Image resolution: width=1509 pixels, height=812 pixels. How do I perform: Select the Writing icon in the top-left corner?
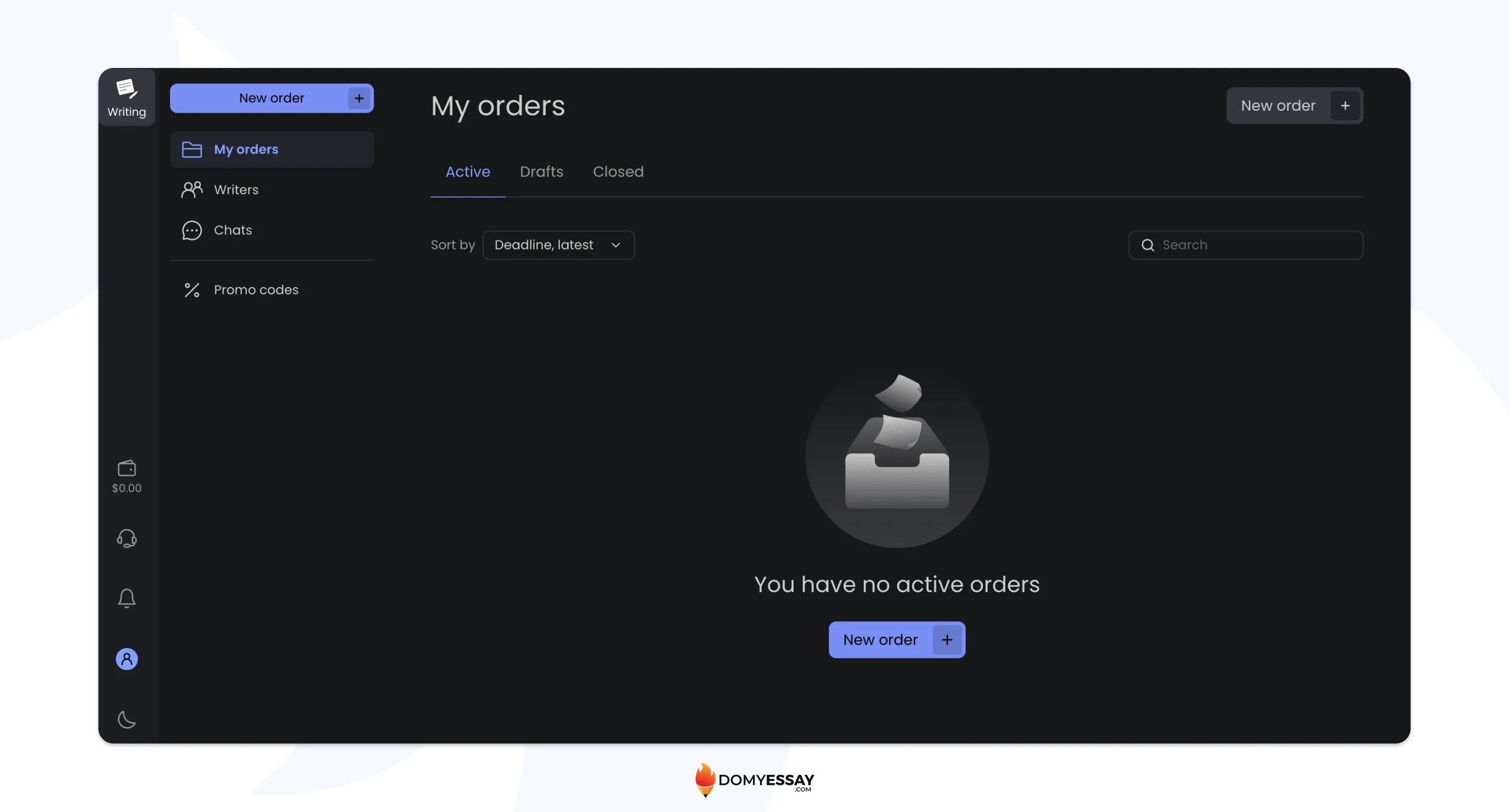pyautogui.click(x=126, y=96)
